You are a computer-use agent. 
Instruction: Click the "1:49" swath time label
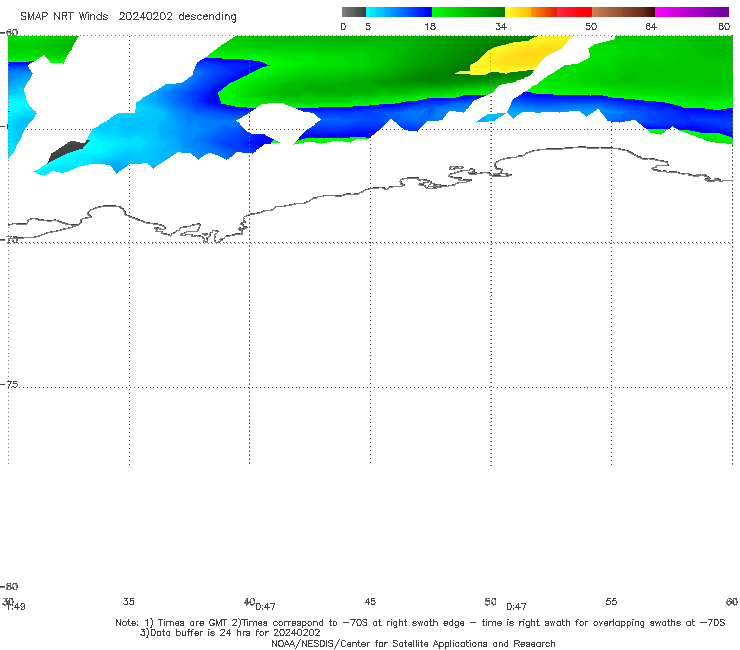[16, 607]
